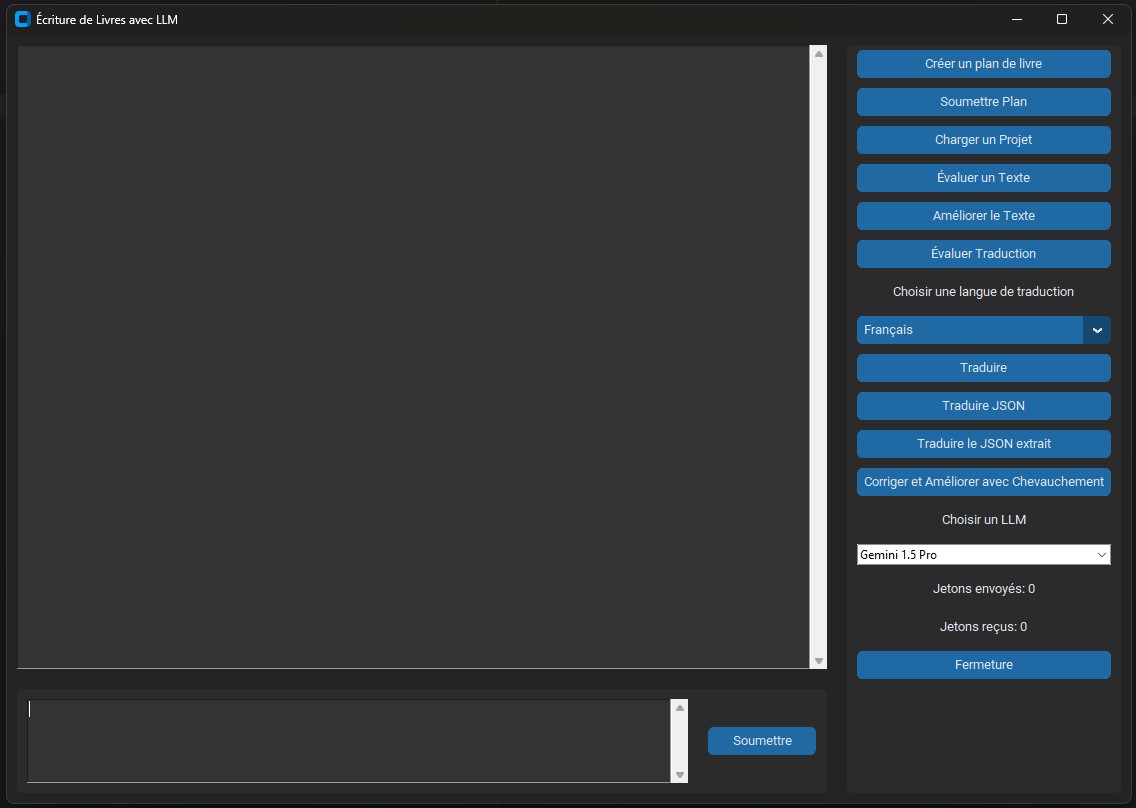This screenshot has width=1136, height=808.
Task: Click Évaluer Traduction button
Action: point(983,254)
